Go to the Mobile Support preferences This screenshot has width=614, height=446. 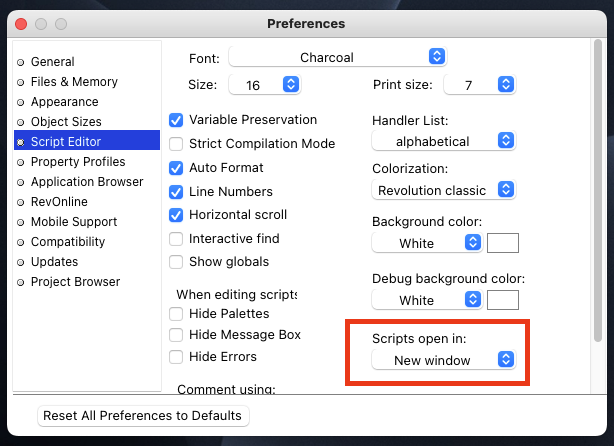[x=75, y=222]
